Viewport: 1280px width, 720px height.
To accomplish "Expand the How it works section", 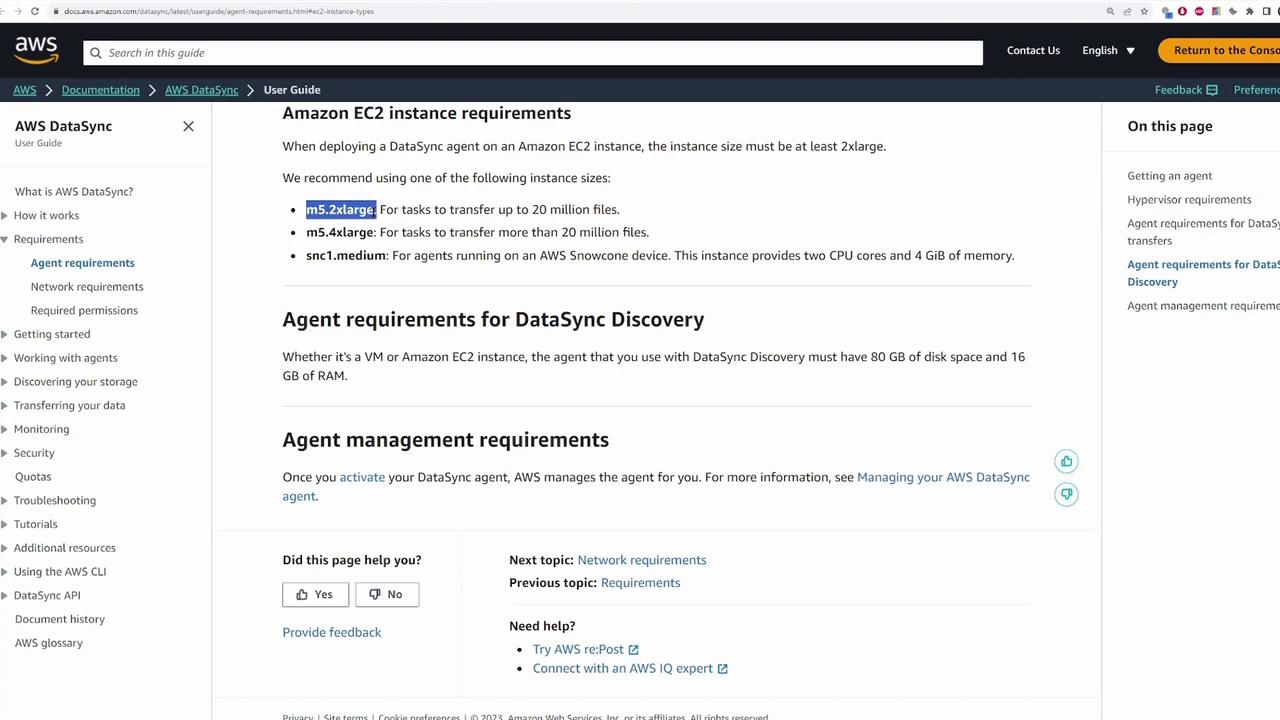I will 6,215.
